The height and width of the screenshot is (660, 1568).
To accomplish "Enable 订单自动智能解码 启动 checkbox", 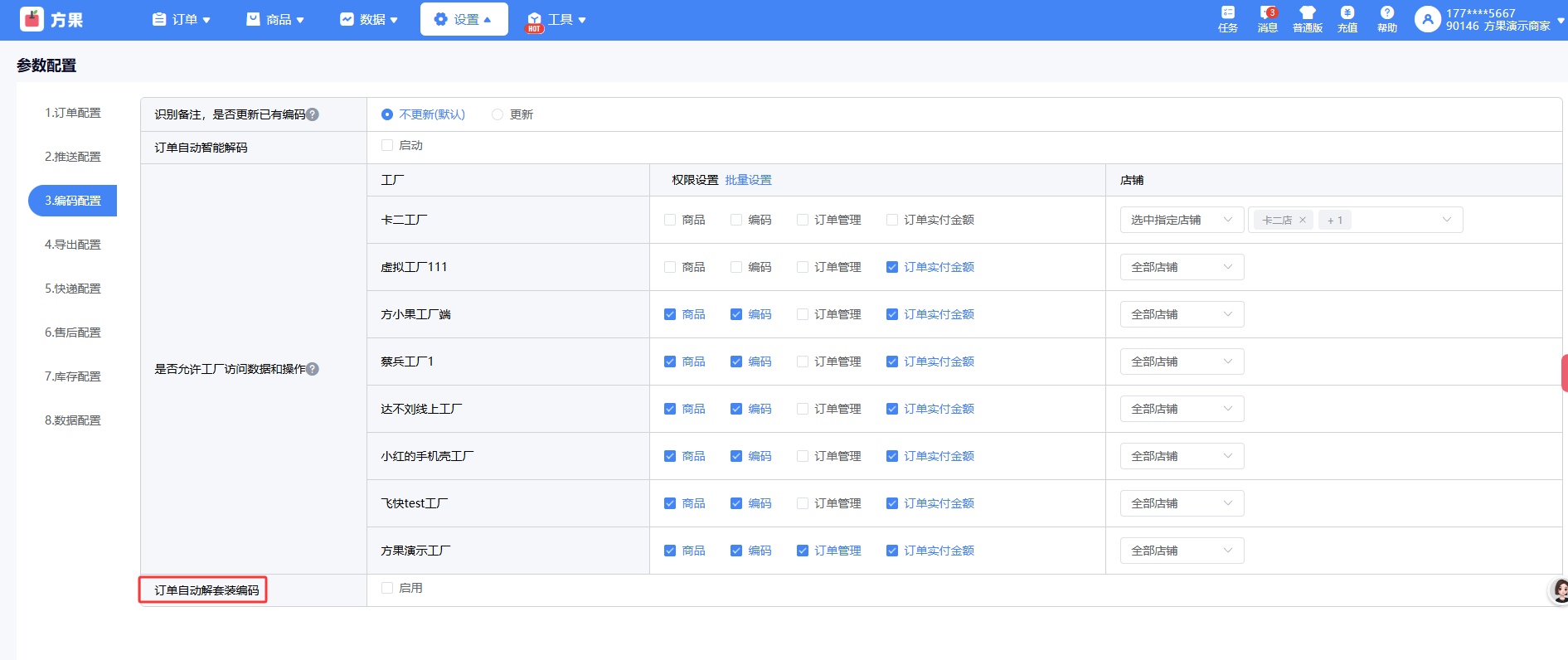I will (x=387, y=145).
